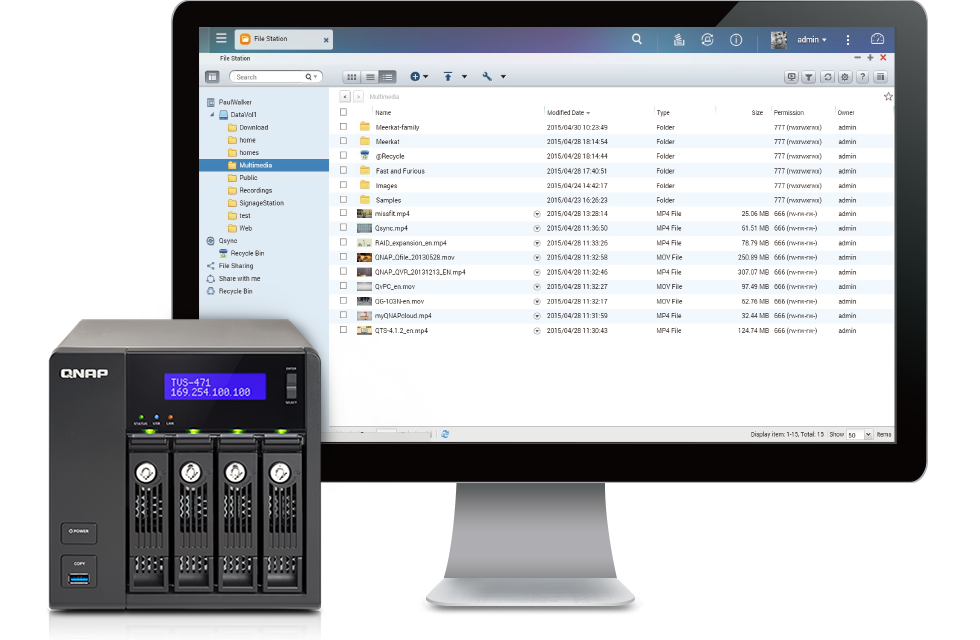This screenshot has width=980, height=640.
Task: Open the QNAP_Qfile_20130528.mov thumbnail
Action: 364,257
